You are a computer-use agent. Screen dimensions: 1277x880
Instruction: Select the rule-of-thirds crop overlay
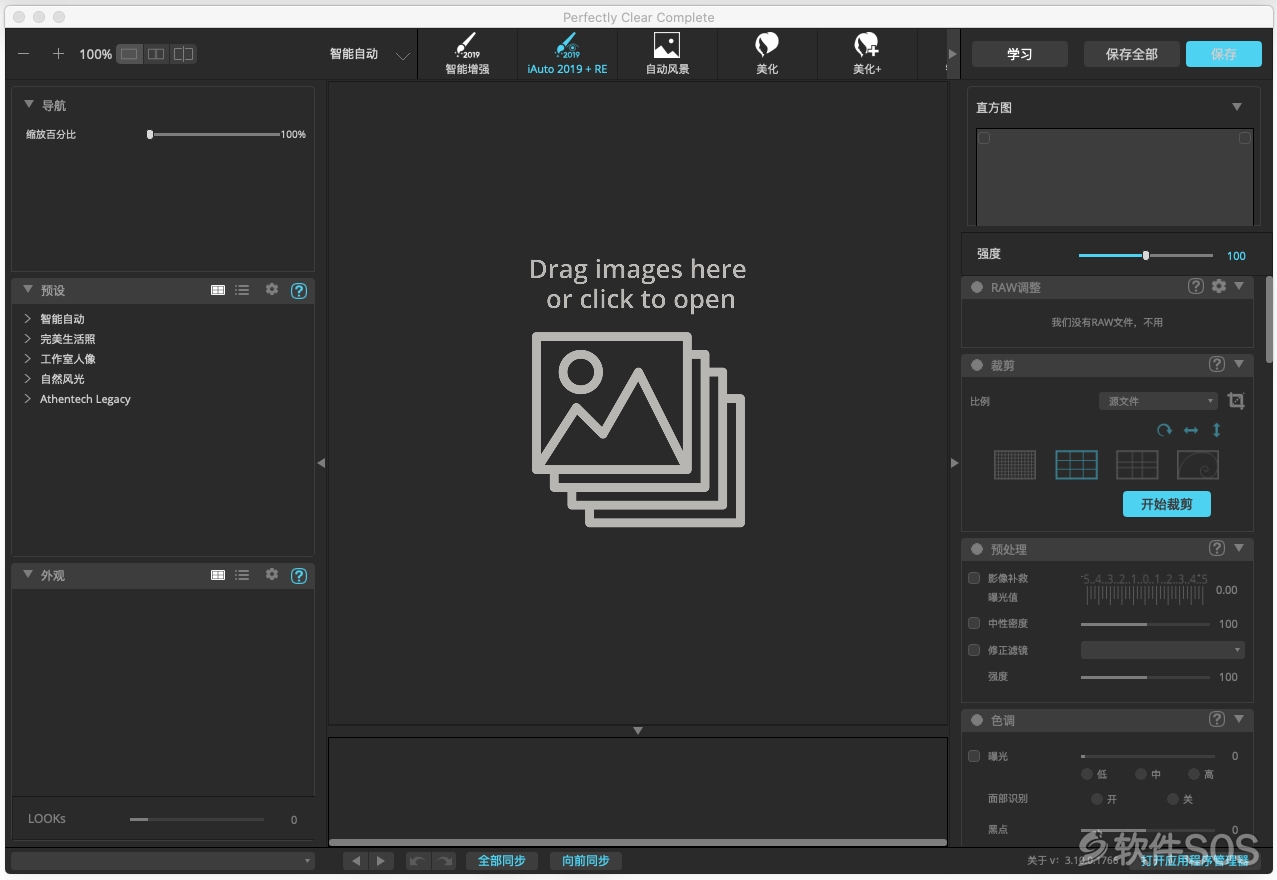(x=1076, y=465)
